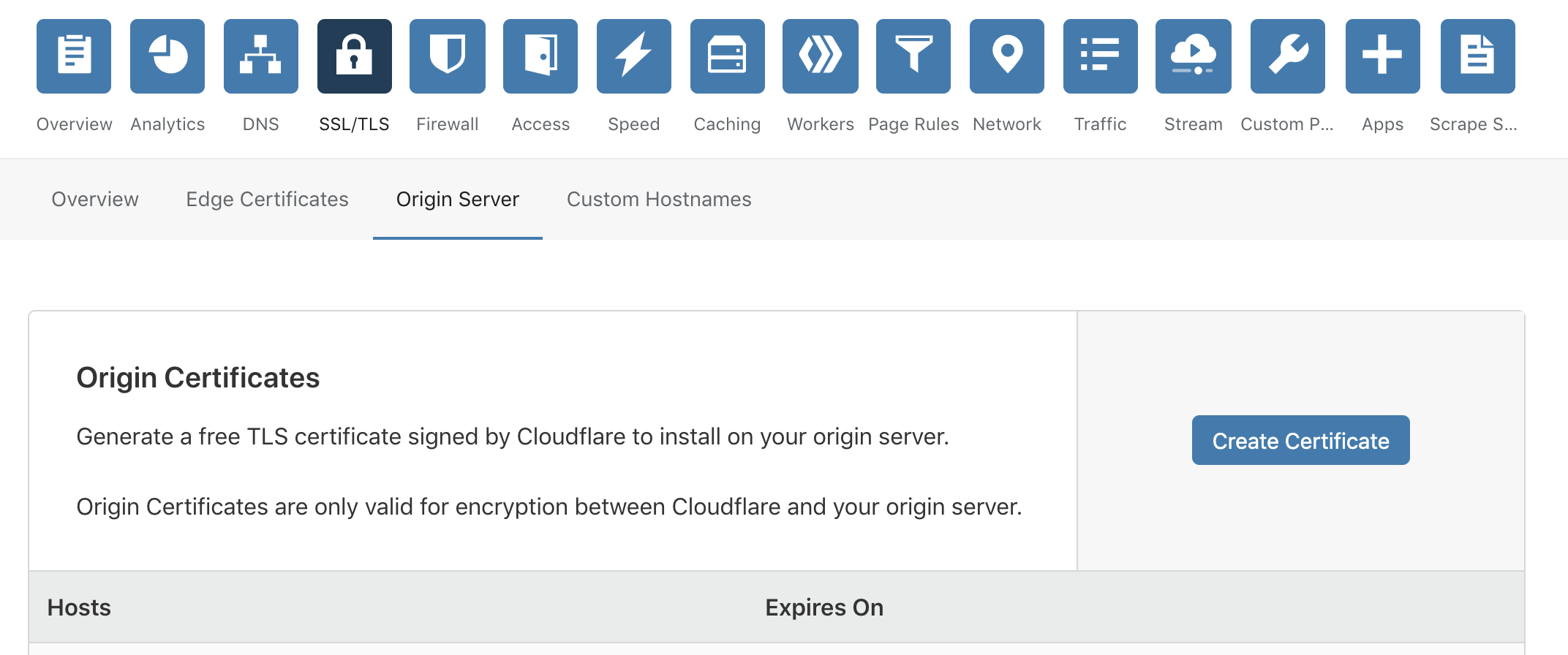
Task: Click the Caching text label
Action: (x=728, y=124)
